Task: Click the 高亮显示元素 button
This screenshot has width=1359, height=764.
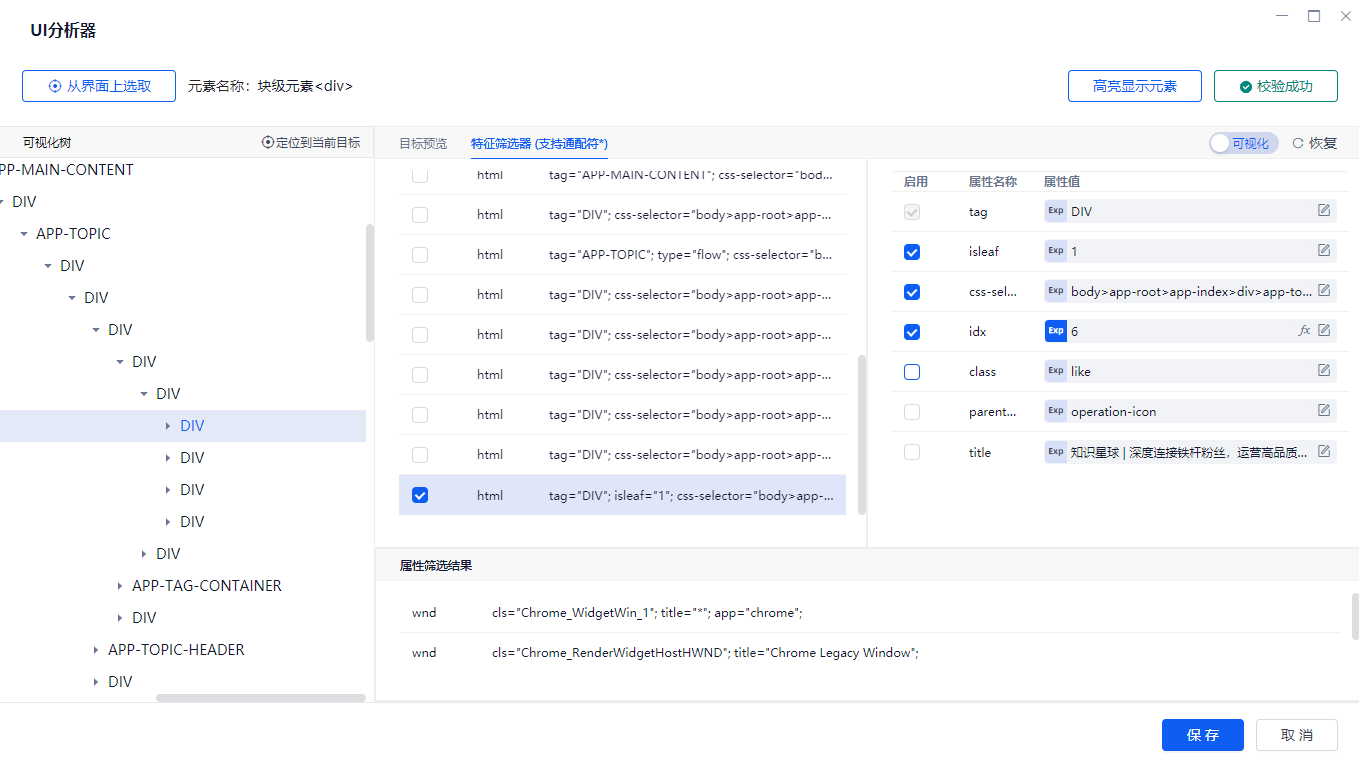Action: [1135, 86]
